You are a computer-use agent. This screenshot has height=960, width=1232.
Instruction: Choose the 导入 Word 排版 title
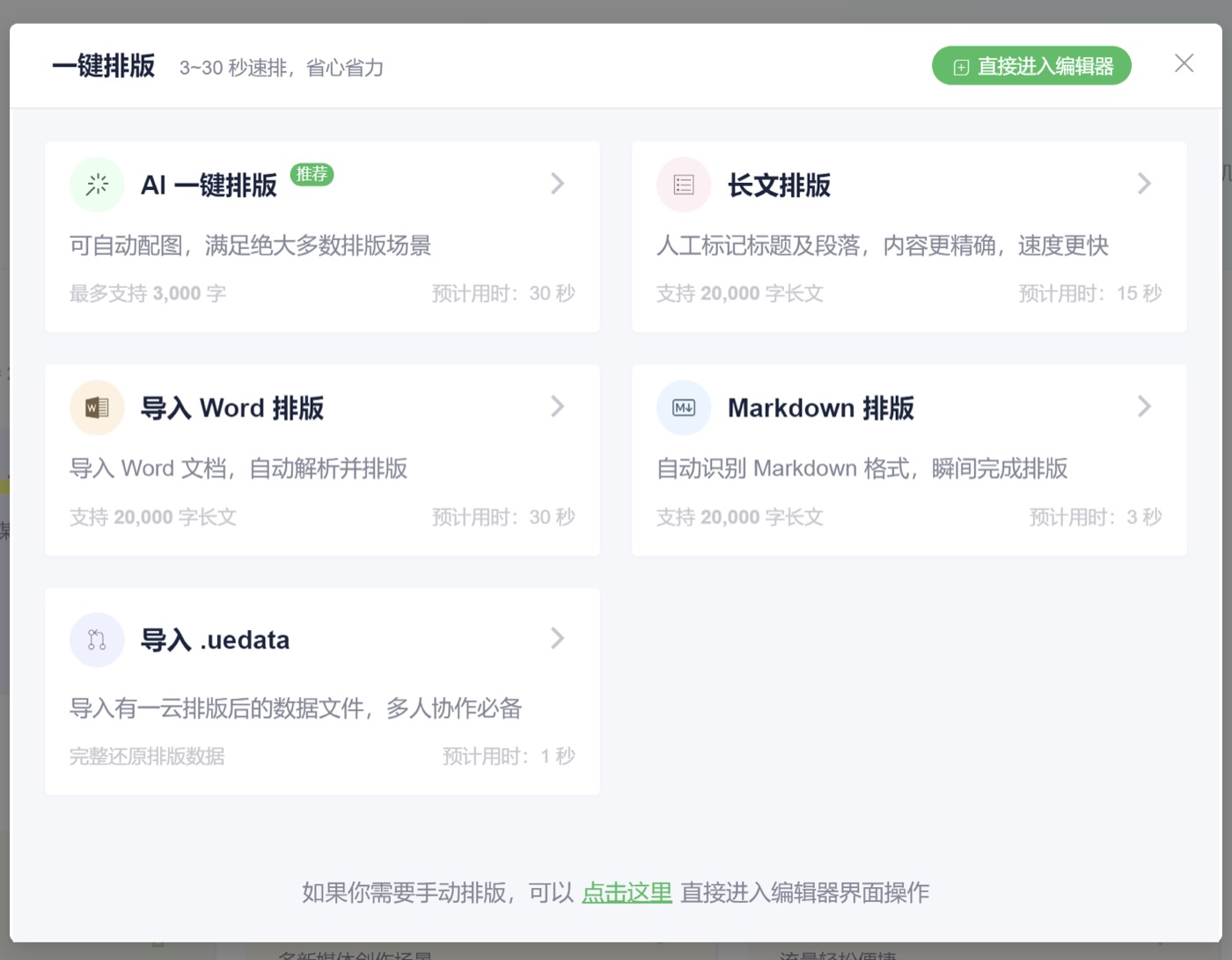[x=232, y=408]
